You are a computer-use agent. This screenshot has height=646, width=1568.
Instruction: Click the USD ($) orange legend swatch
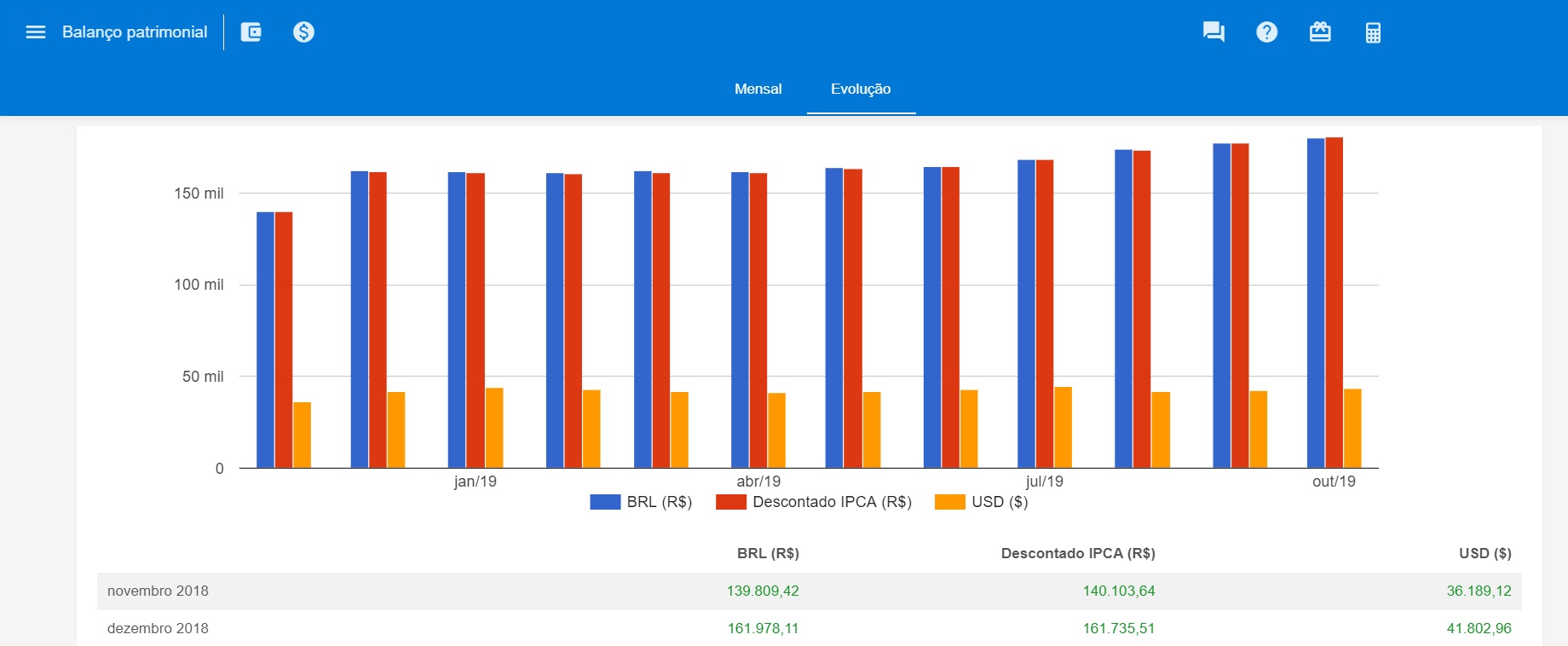(949, 502)
